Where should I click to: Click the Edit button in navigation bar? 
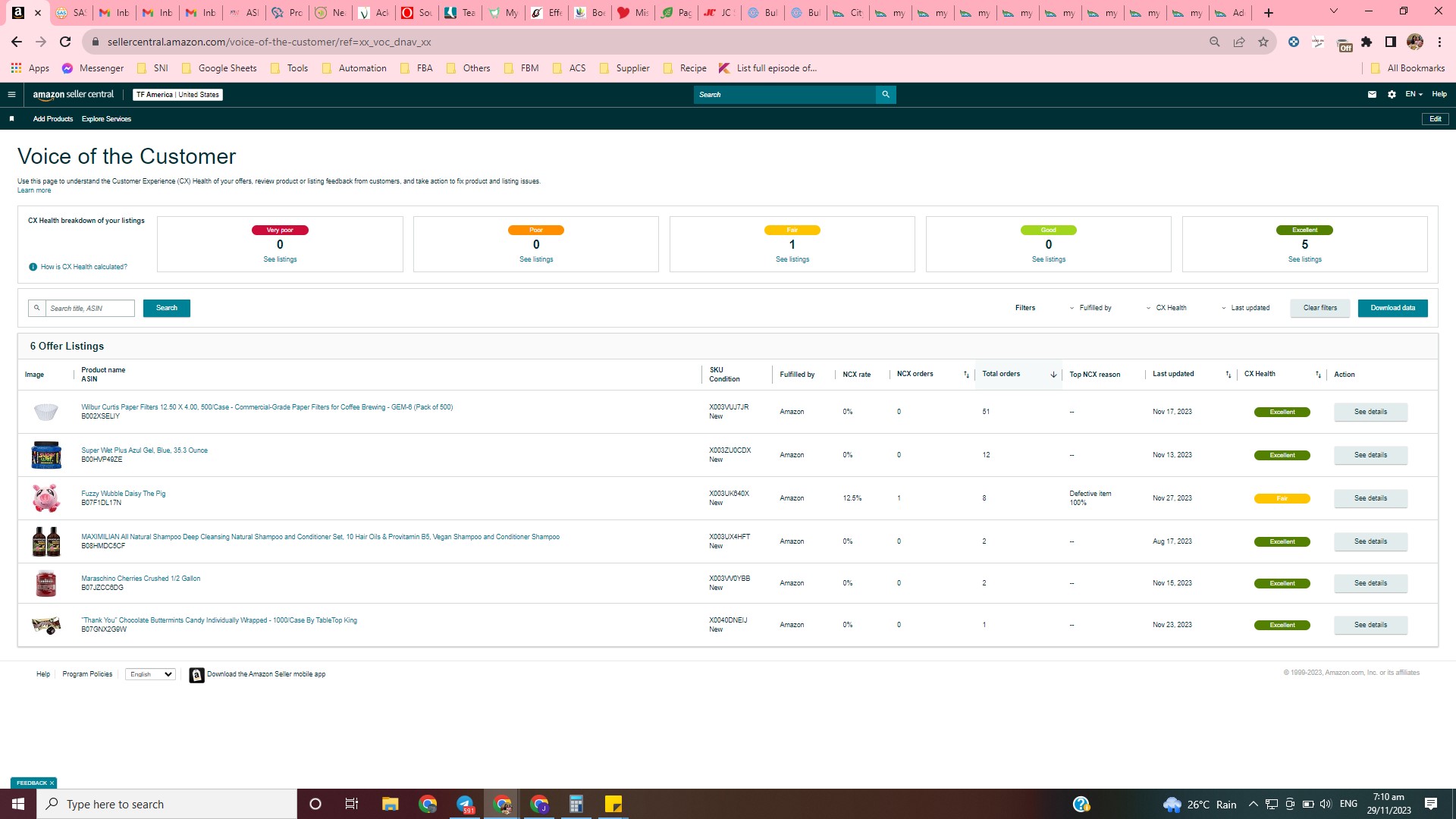1436,119
